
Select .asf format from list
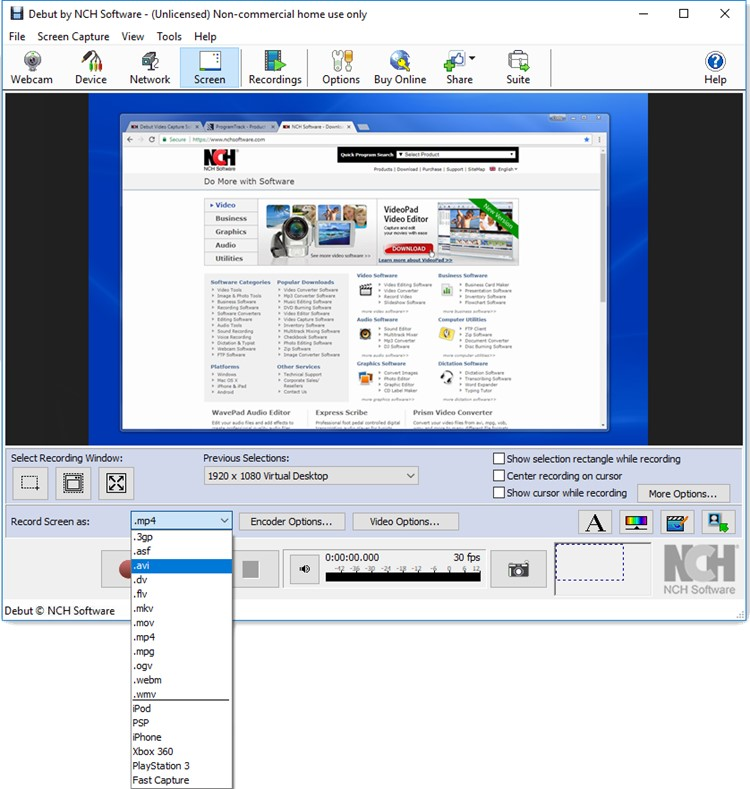coord(182,551)
